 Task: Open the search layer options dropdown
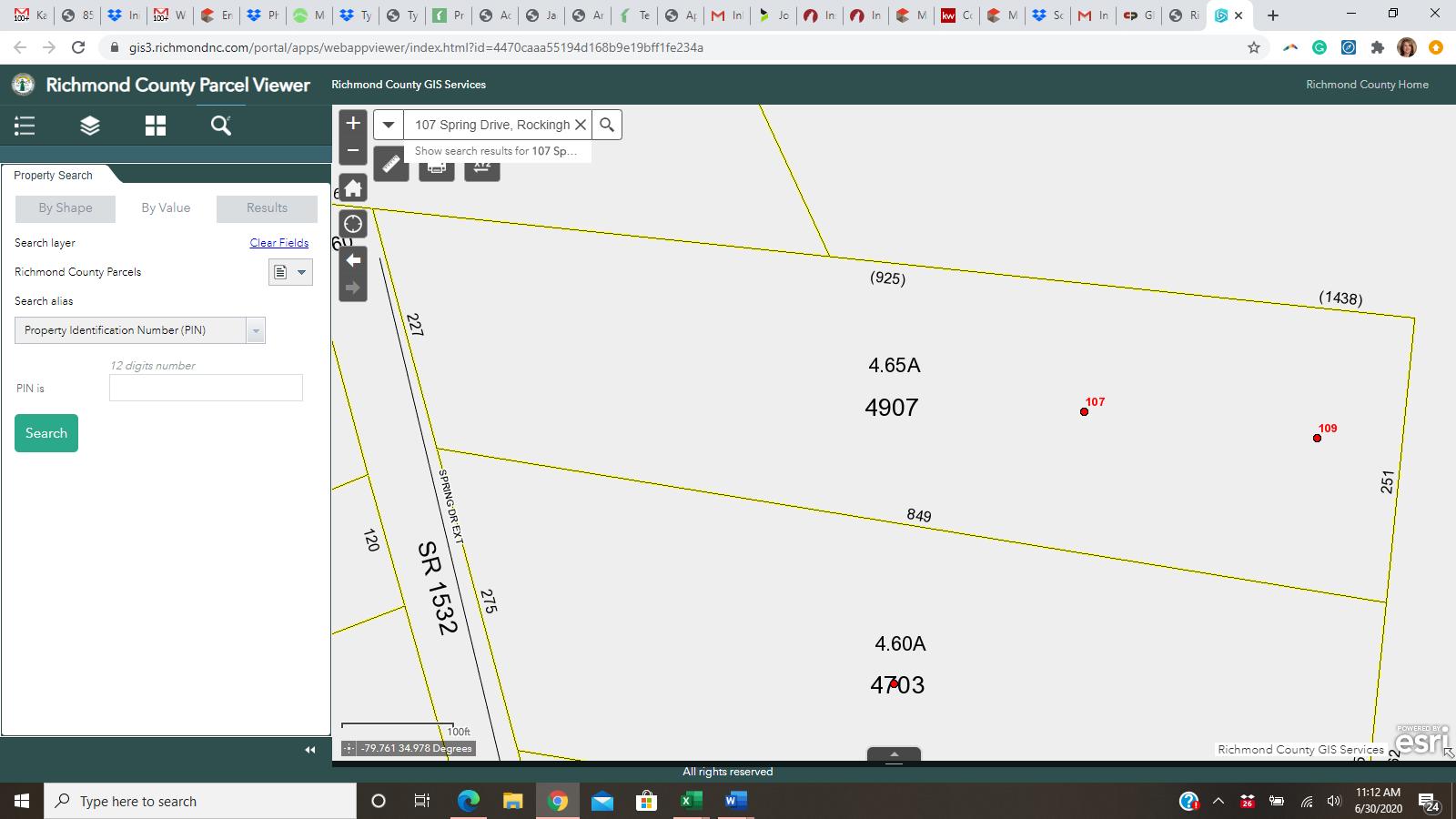coord(290,272)
